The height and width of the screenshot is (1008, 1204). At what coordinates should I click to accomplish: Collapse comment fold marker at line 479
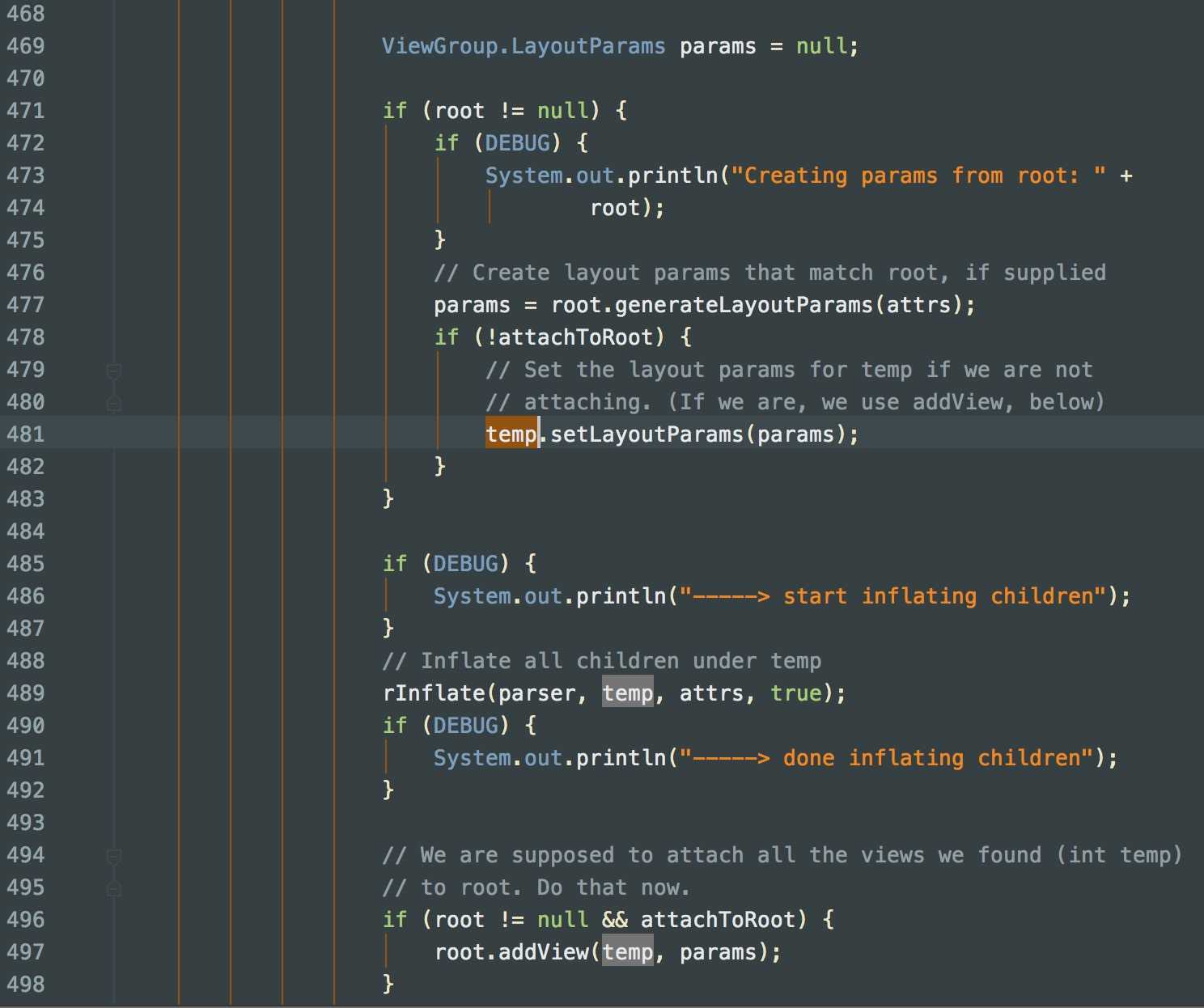click(114, 371)
